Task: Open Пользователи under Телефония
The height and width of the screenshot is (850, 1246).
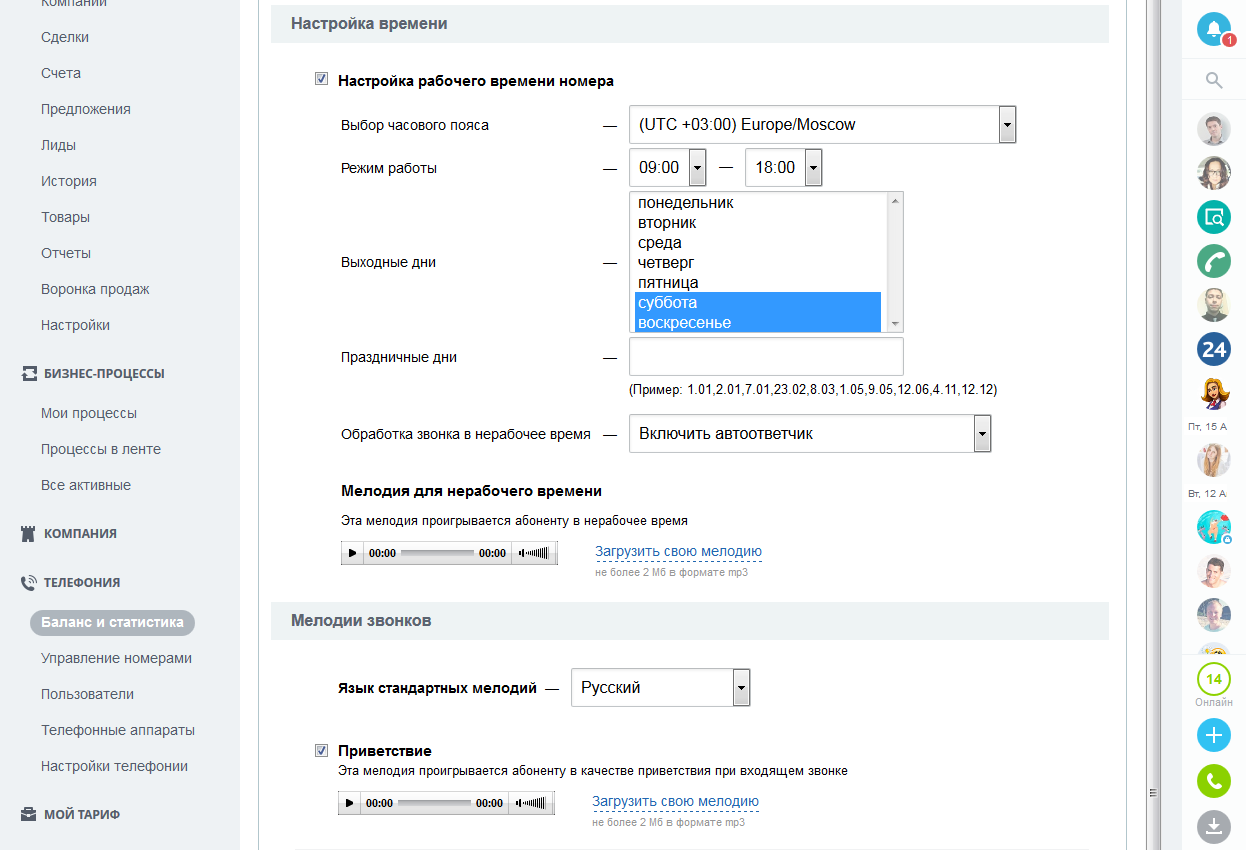Action: click(87, 694)
